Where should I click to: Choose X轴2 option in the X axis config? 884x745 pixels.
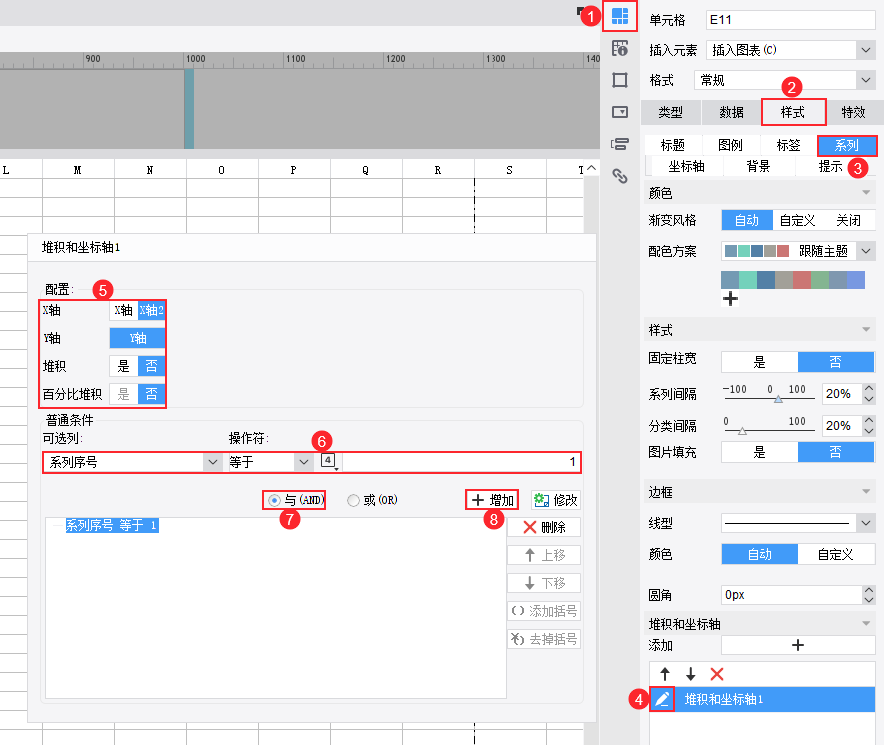(152, 310)
